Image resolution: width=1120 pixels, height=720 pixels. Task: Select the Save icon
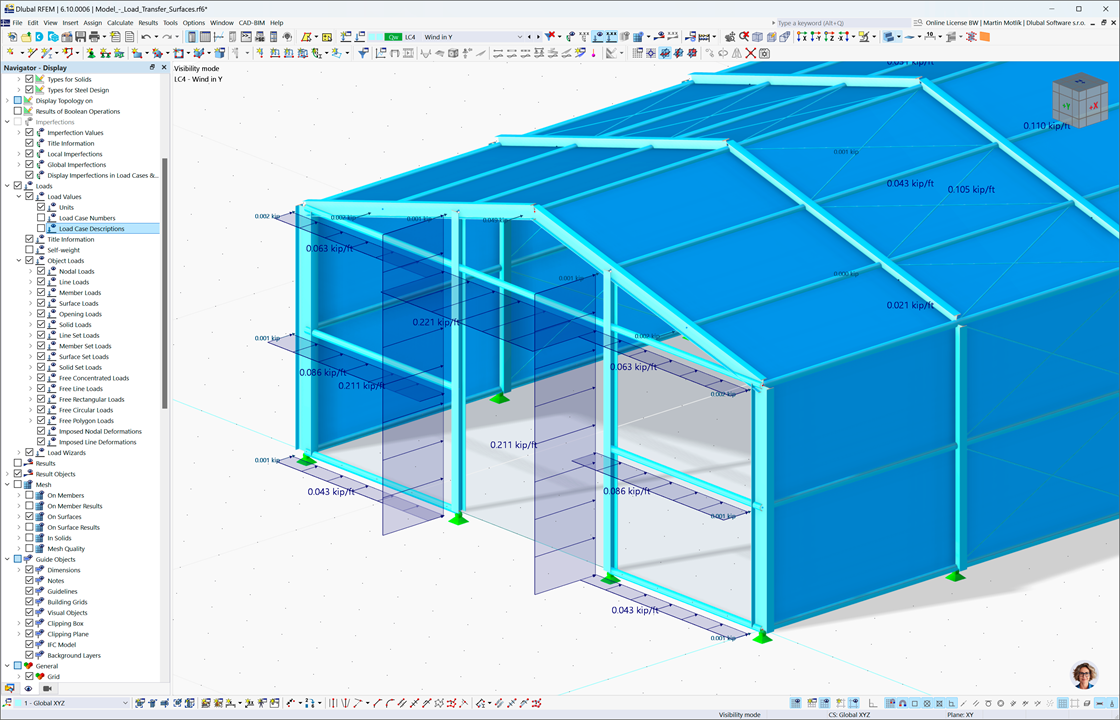click(81, 37)
